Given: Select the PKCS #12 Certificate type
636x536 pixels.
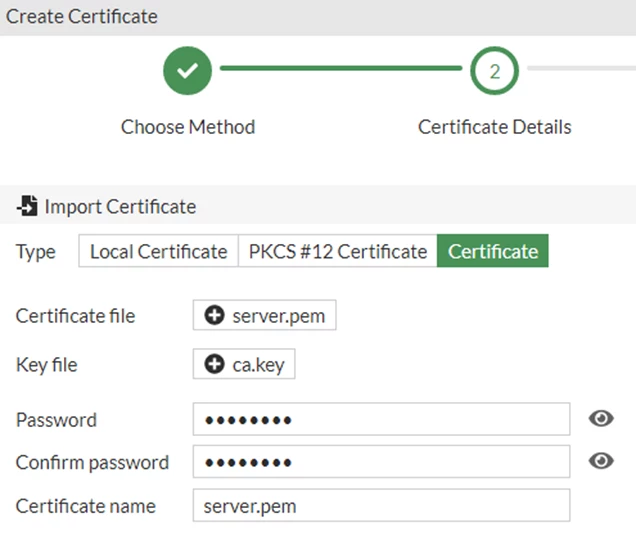Looking at the screenshot, I should [x=338, y=251].
